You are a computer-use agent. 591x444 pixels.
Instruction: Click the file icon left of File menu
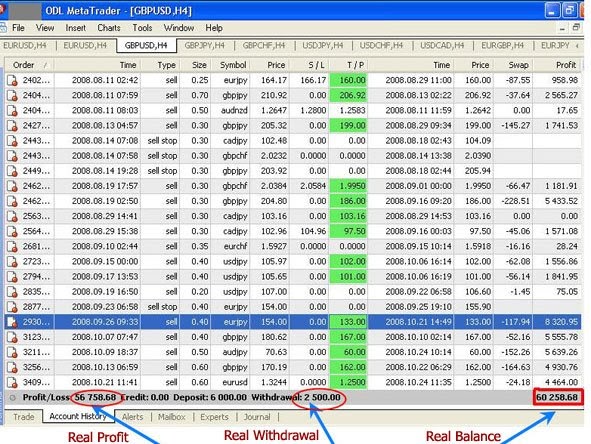pyautogui.click(x=3, y=28)
